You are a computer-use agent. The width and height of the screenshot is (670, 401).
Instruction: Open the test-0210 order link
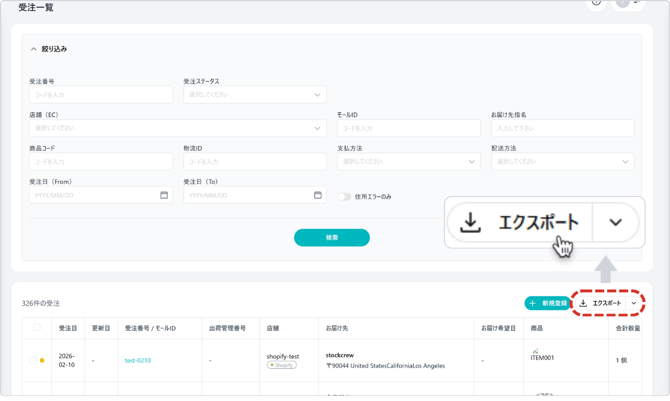[x=138, y=360]
